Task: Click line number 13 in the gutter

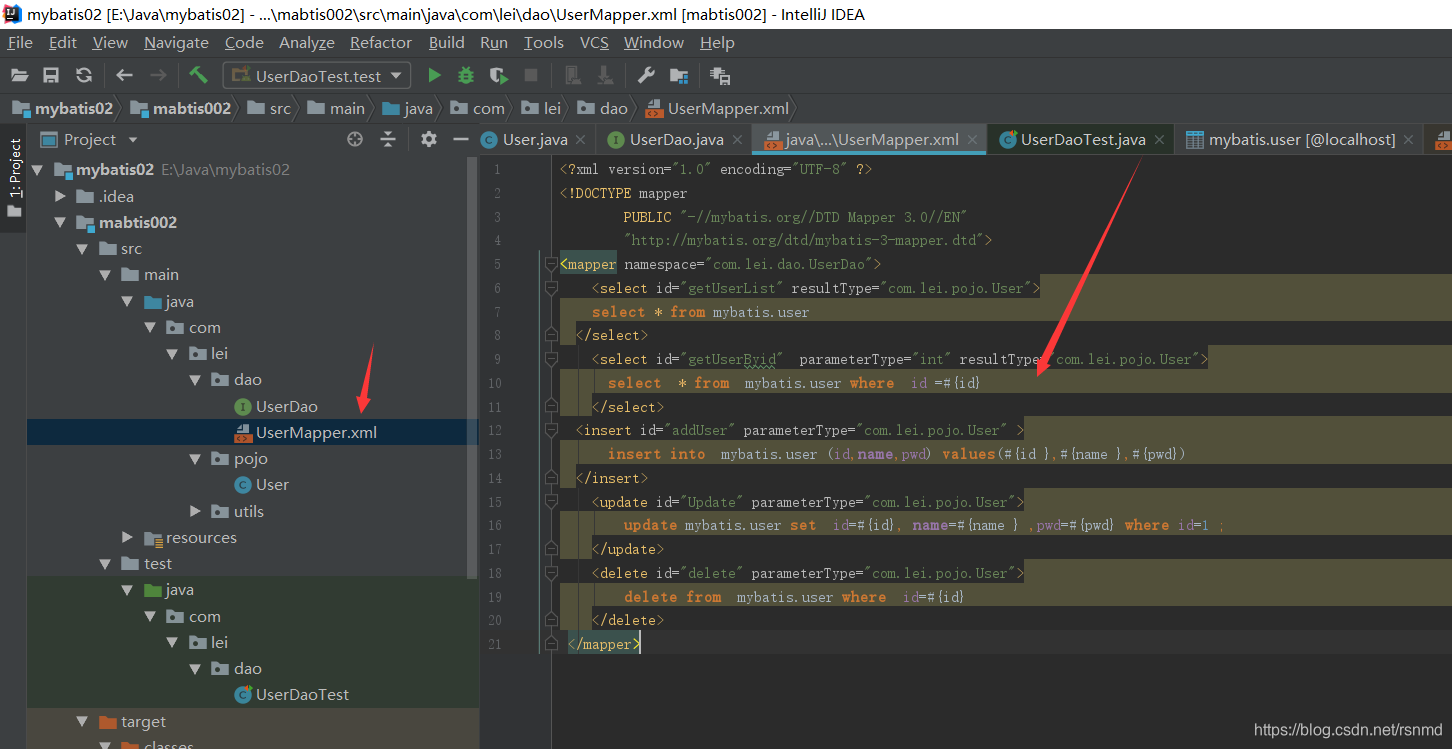Action: click(496, 454)
